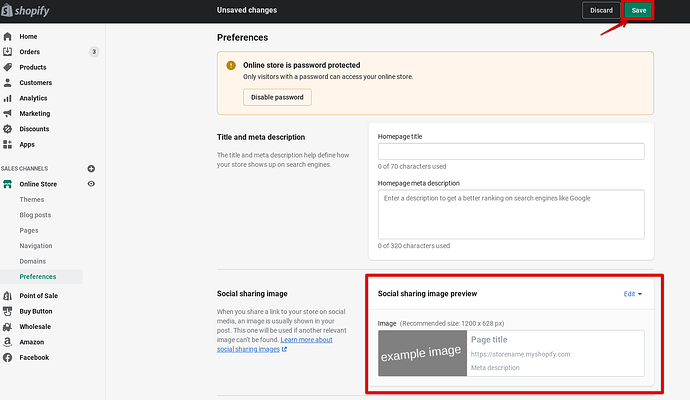Add a sales channel with plus icon
690x400 pixels.
[x=91, y=169]
